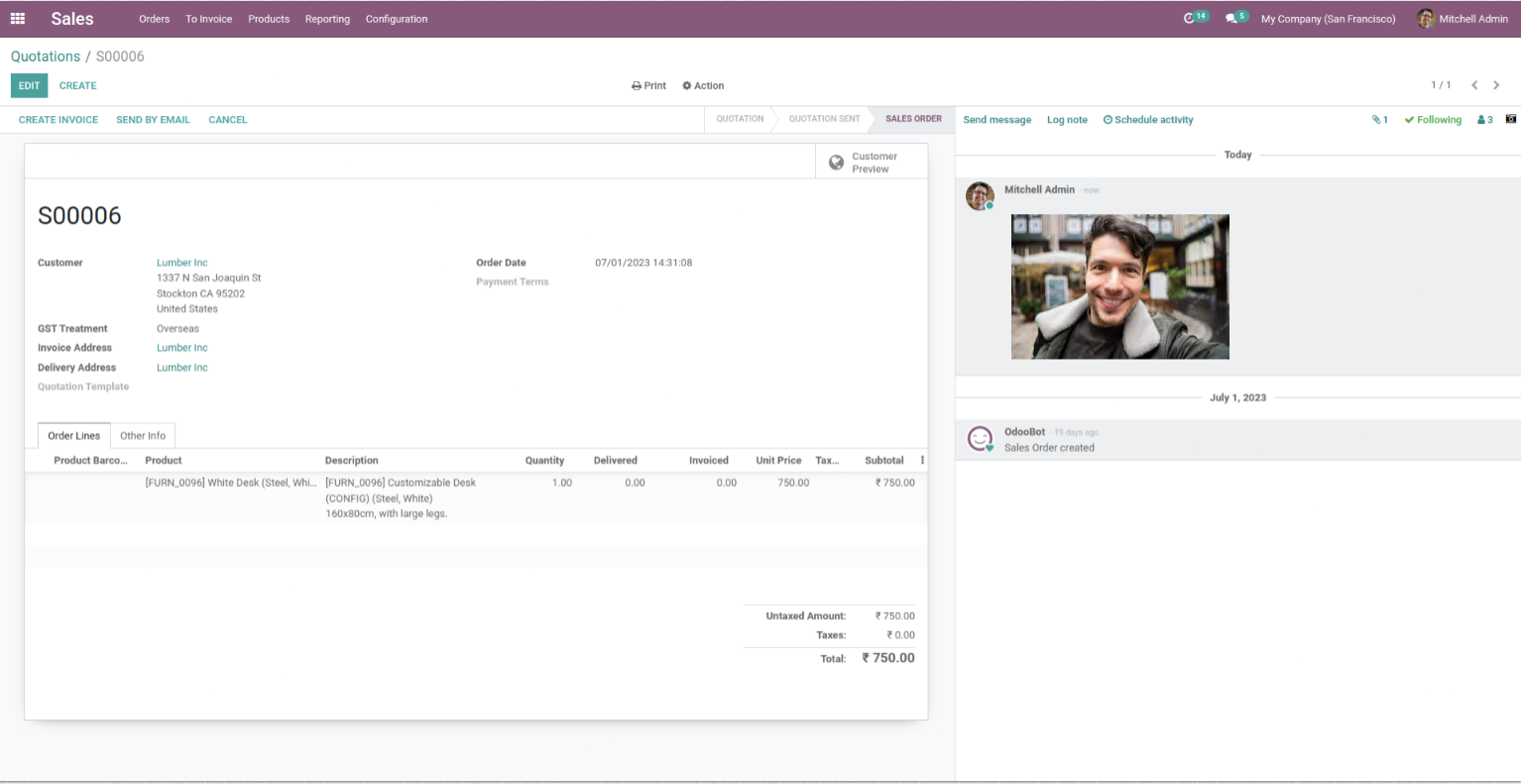The height and width of the screenshot is (784, 1521).
Task: Sort by Taxes column header
Action: coord(827,460)
